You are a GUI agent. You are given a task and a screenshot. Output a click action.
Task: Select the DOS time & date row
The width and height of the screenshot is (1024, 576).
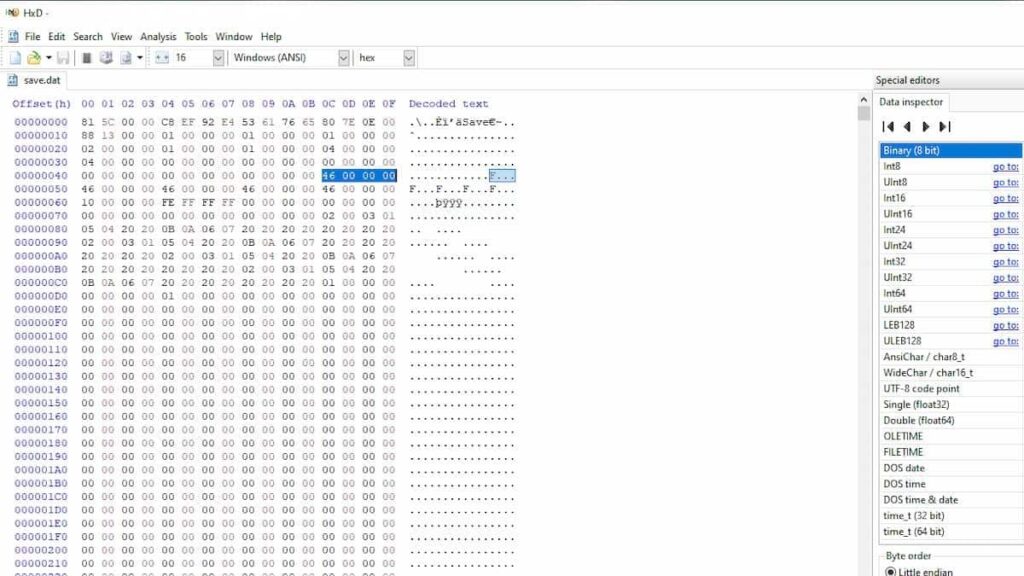951,500
